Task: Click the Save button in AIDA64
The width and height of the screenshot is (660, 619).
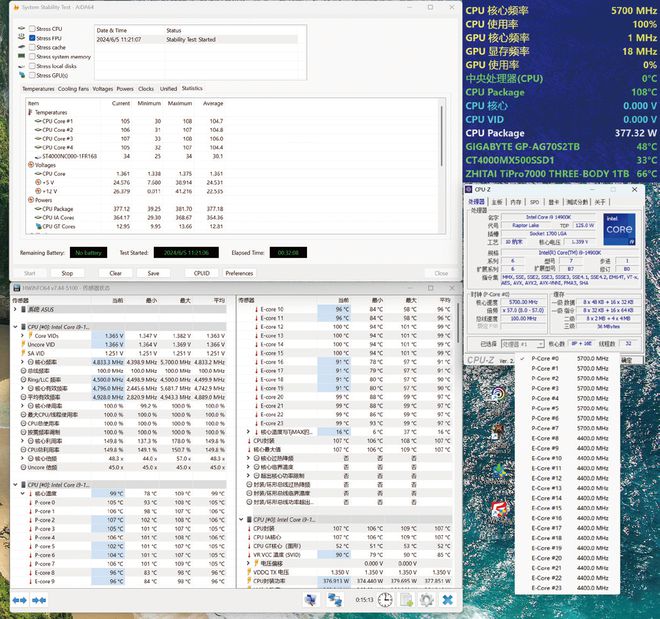Action: (153, 273)
